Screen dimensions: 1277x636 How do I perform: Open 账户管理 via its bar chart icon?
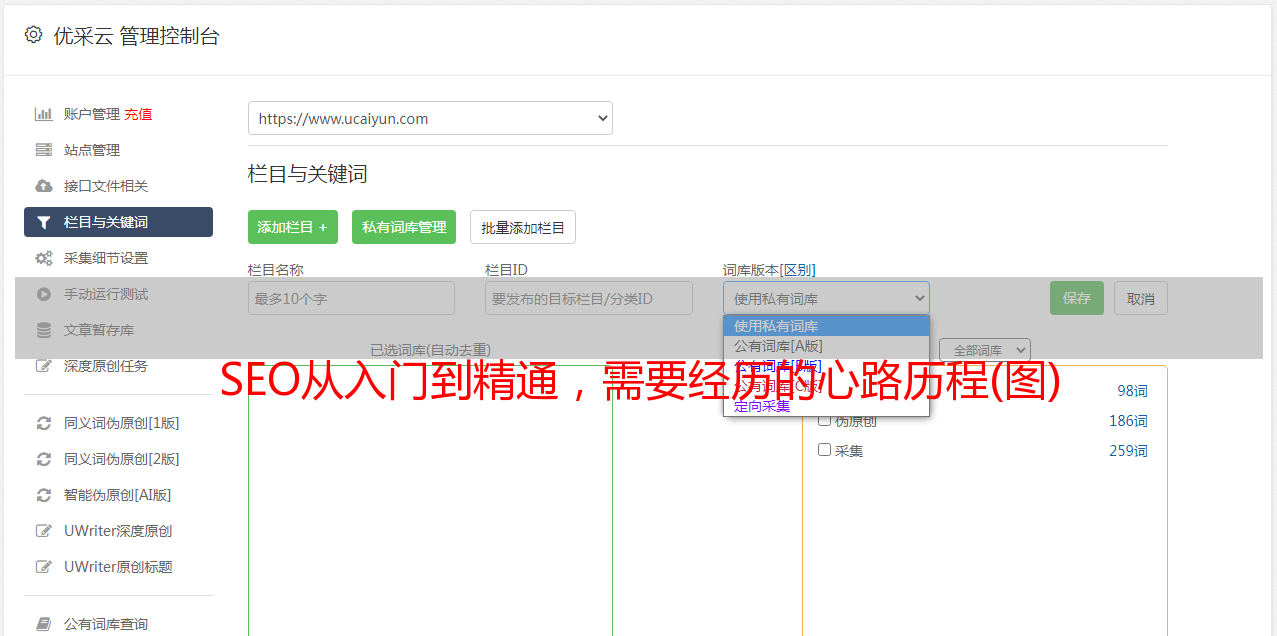(44, 114)
